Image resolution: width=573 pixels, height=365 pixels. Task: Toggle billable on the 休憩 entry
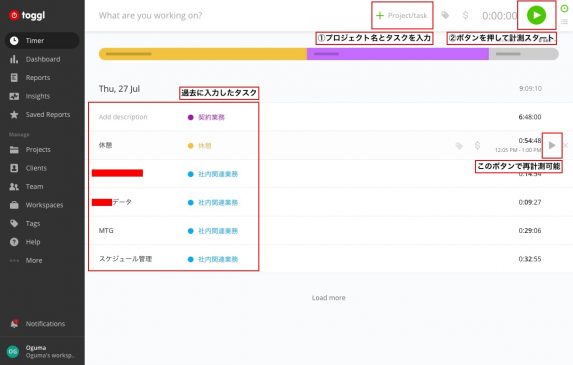point(477,145)
